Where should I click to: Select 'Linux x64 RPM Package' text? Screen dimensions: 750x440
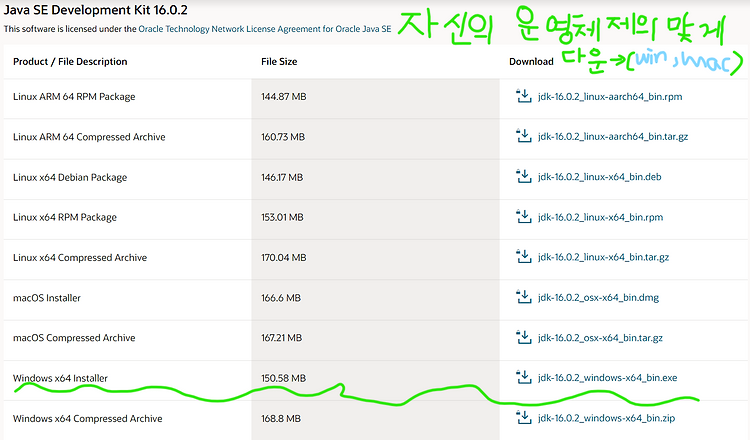(x=65, y=218)
